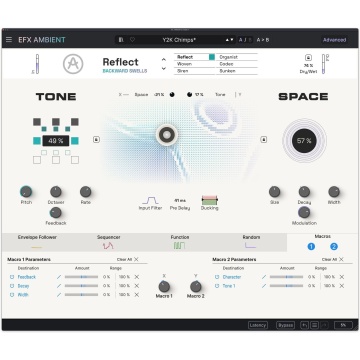
Task: Click the Dry/Wet vertical slider
Action: (x=323, y=64)
